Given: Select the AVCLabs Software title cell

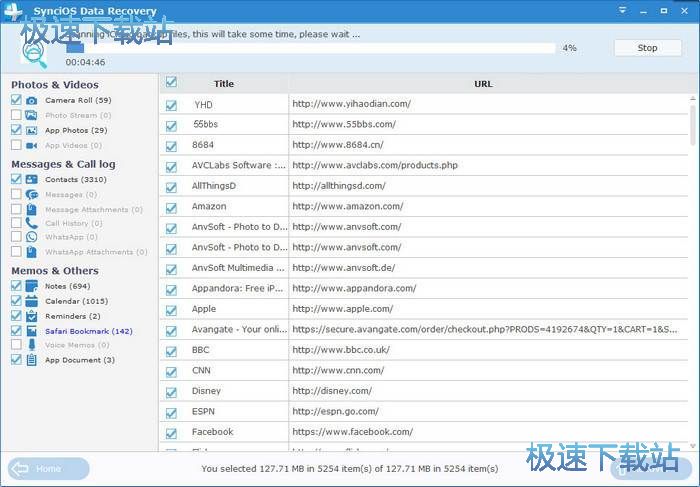Looking at the screenshot, I should [x=238, y=165].
